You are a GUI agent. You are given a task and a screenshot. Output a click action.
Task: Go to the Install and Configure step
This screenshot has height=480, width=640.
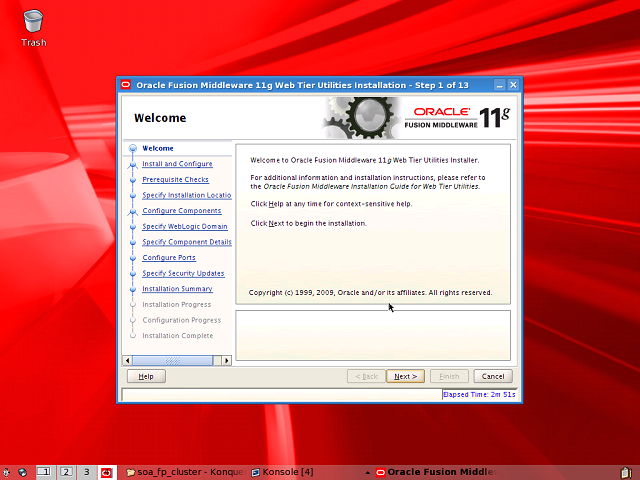pyautogui.click(x=177, y=164)
